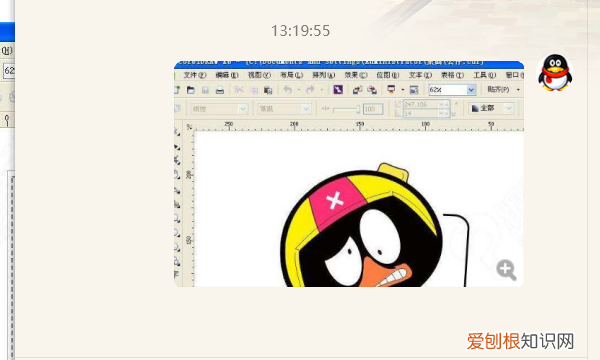Click the 13:19:55 timestamp text
This screenshot has width=600, height=360.
click(x=300, y=31)
